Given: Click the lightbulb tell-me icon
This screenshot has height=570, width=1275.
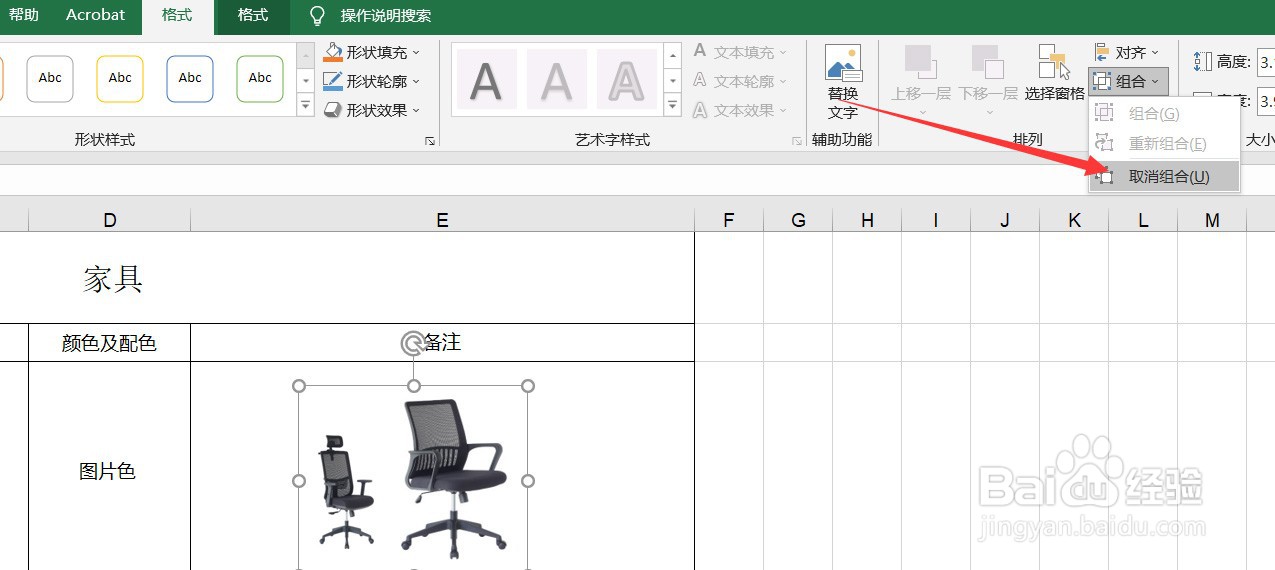Looking at the screenshot, I should pos(318,16).
